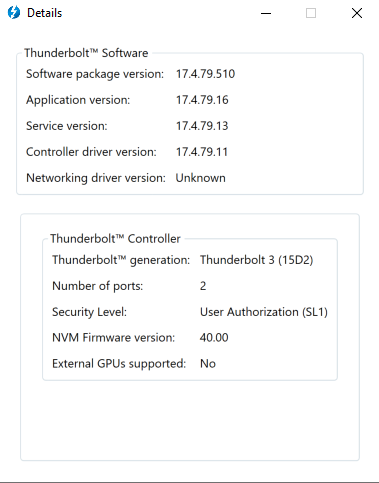379x483 pixels.
Task: Click the Thunderbolt 3 (15D2) generation value
Action: point(257,260)
